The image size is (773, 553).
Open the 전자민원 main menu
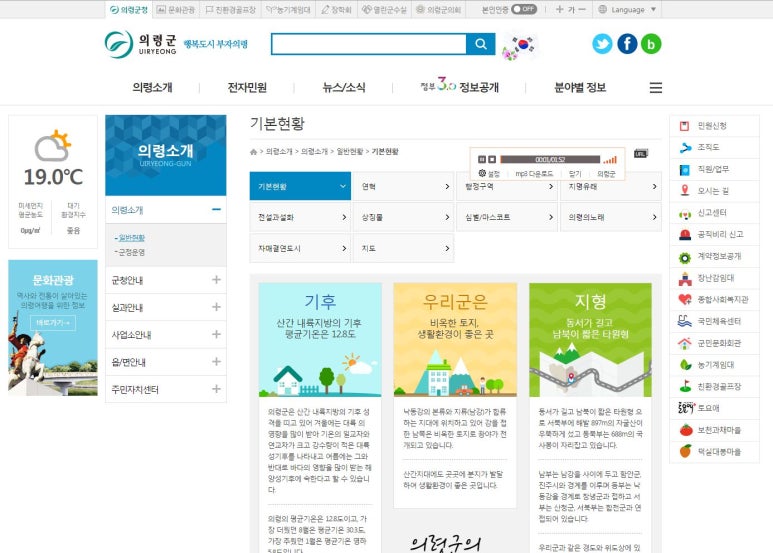[247, 88]
